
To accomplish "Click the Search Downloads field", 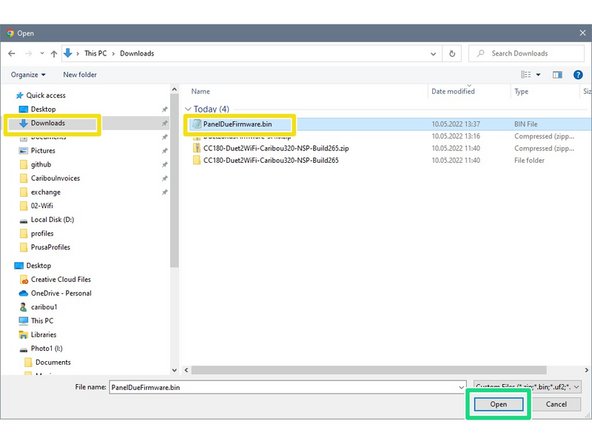I will [x=527, y=54].
